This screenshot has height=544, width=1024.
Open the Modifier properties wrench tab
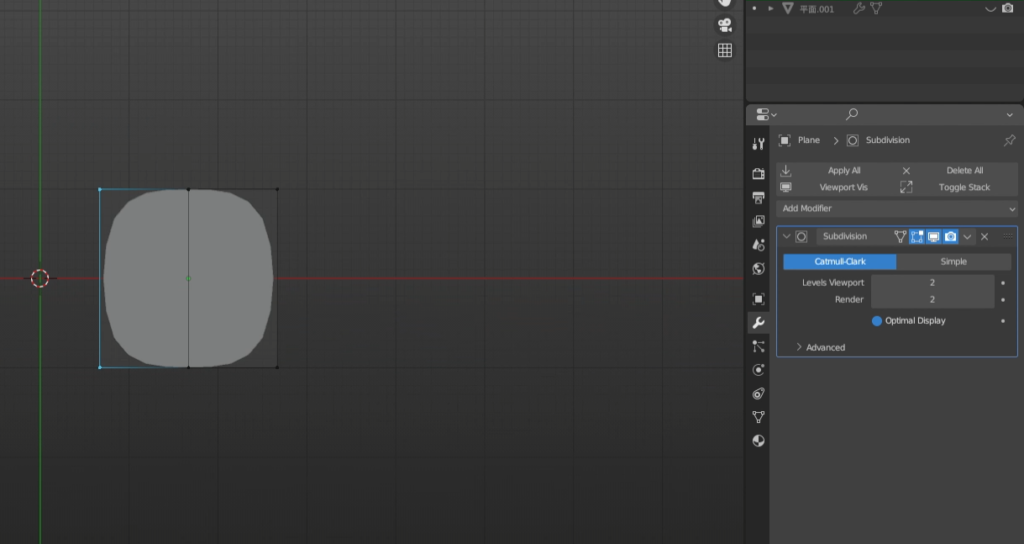tap(758, 323)
